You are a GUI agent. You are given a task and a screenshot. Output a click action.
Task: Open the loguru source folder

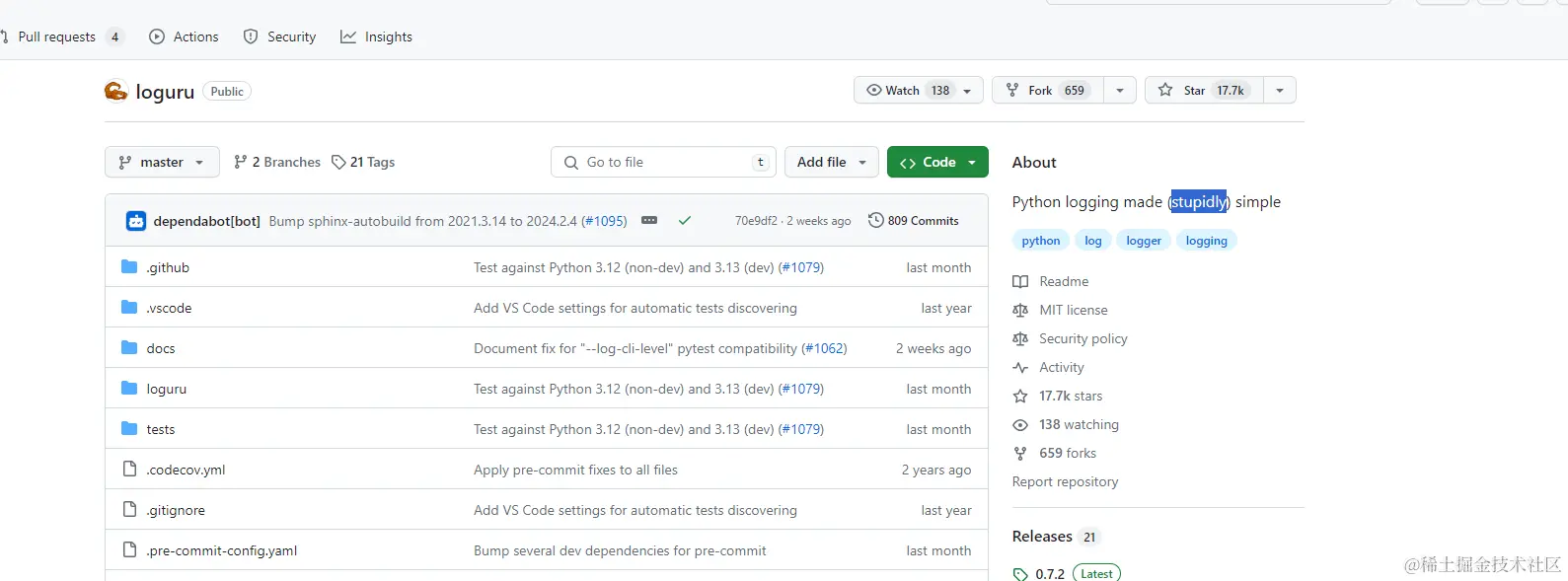click(167, 389)
